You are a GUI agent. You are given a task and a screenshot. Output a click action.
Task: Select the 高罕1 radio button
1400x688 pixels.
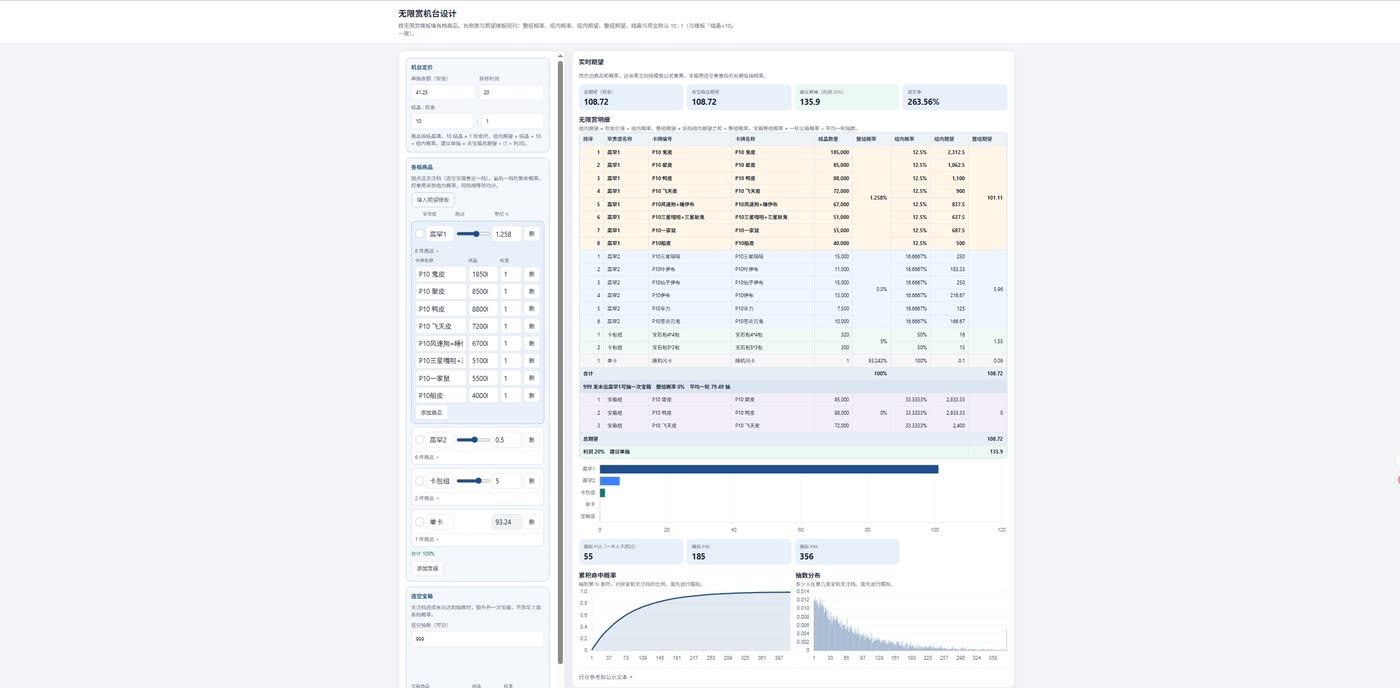pos(420,234)
